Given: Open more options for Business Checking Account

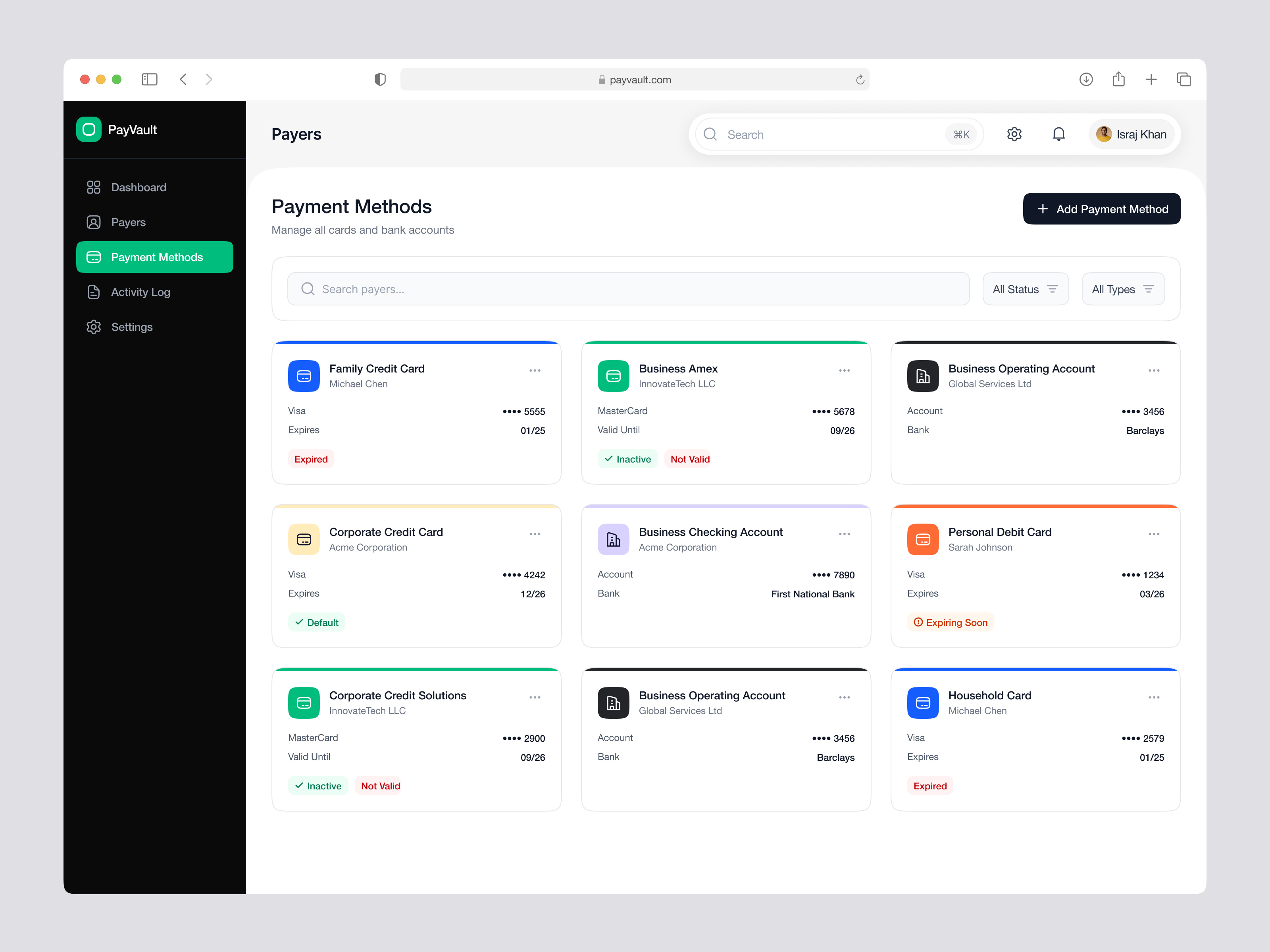Looking at the screenshot, I should (x=844, y=534).
